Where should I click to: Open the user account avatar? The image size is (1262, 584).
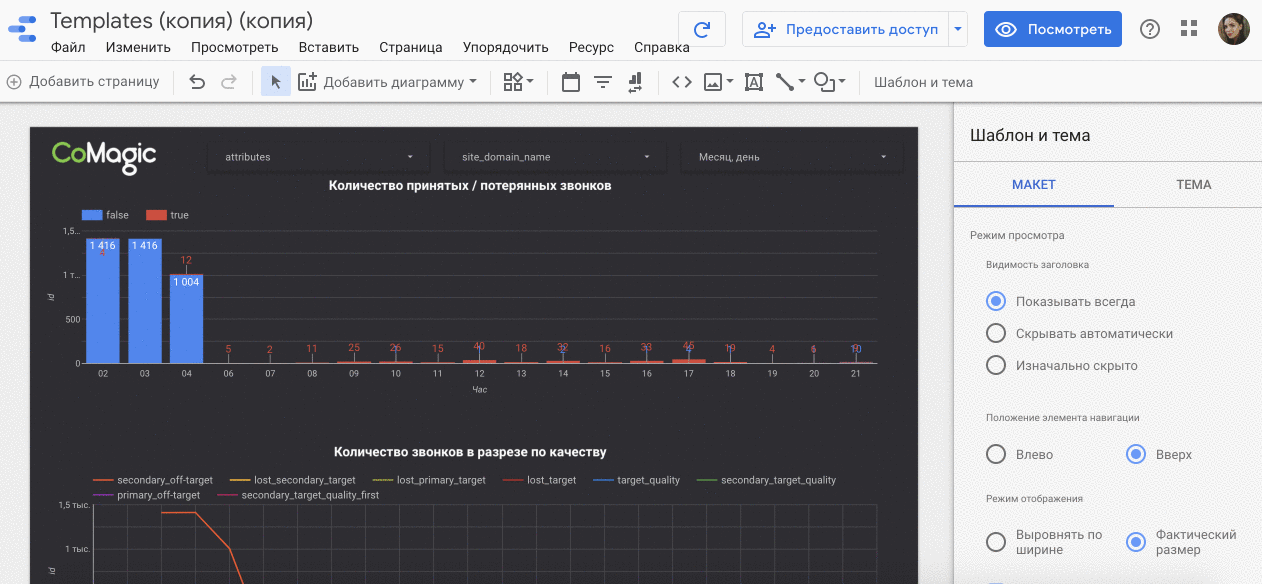(x=1233, y=29)
